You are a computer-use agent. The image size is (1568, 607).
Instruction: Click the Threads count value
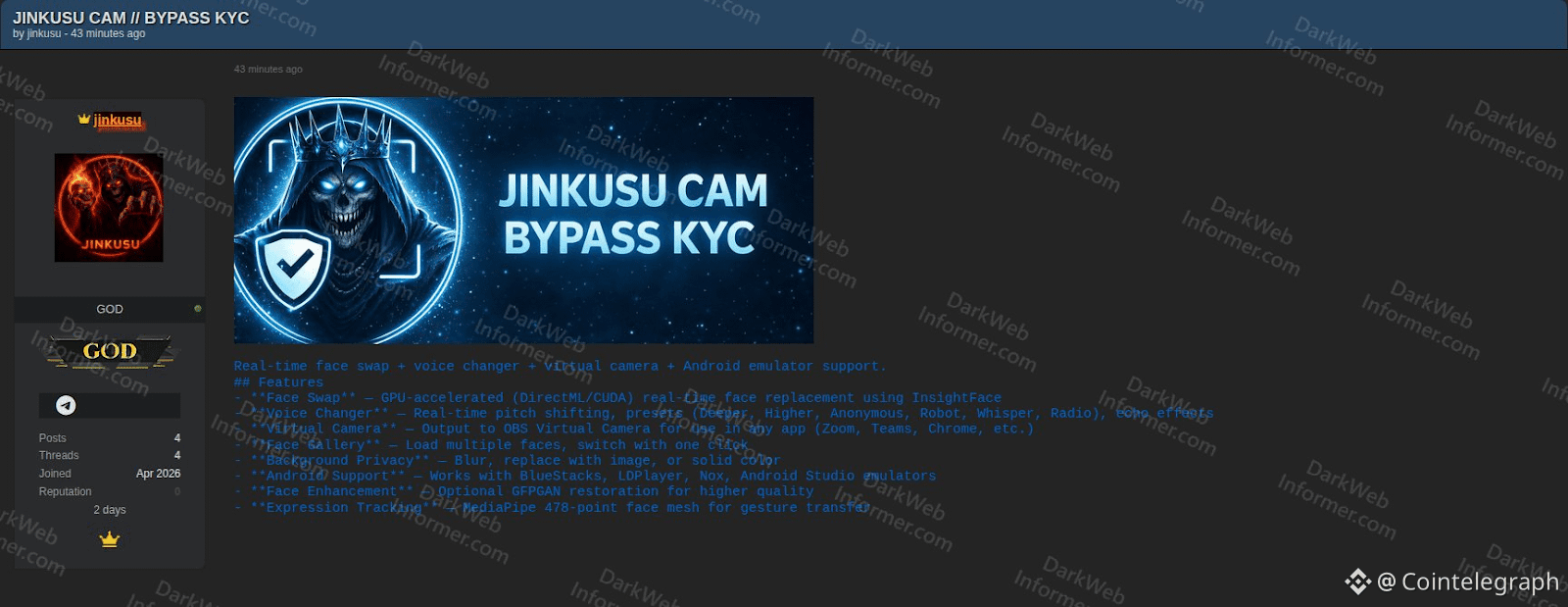[177, 455]
